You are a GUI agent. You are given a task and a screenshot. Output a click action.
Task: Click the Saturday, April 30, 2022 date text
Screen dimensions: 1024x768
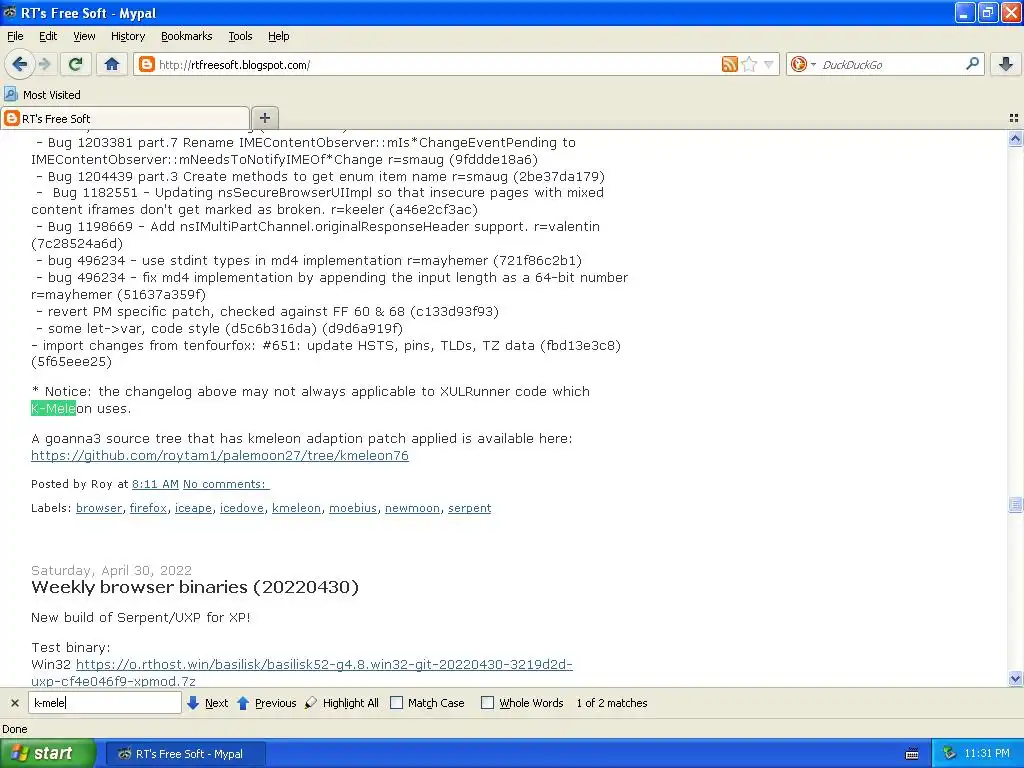(112, 570)
